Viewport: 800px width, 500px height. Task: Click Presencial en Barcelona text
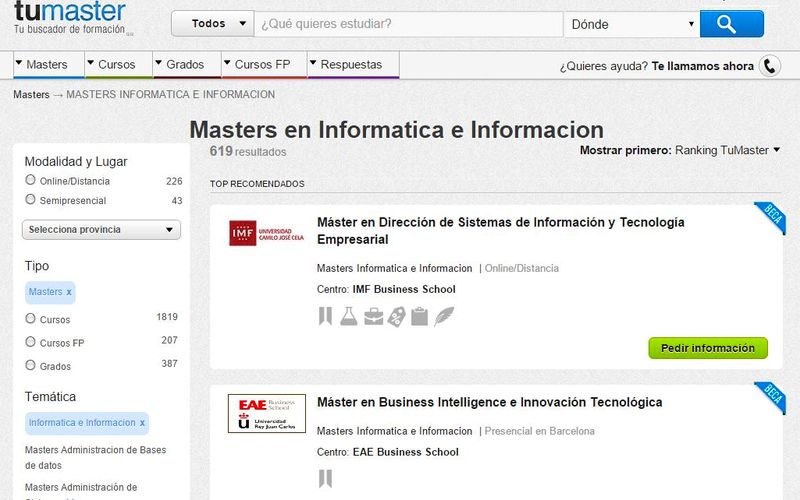[x=539, y=431]
